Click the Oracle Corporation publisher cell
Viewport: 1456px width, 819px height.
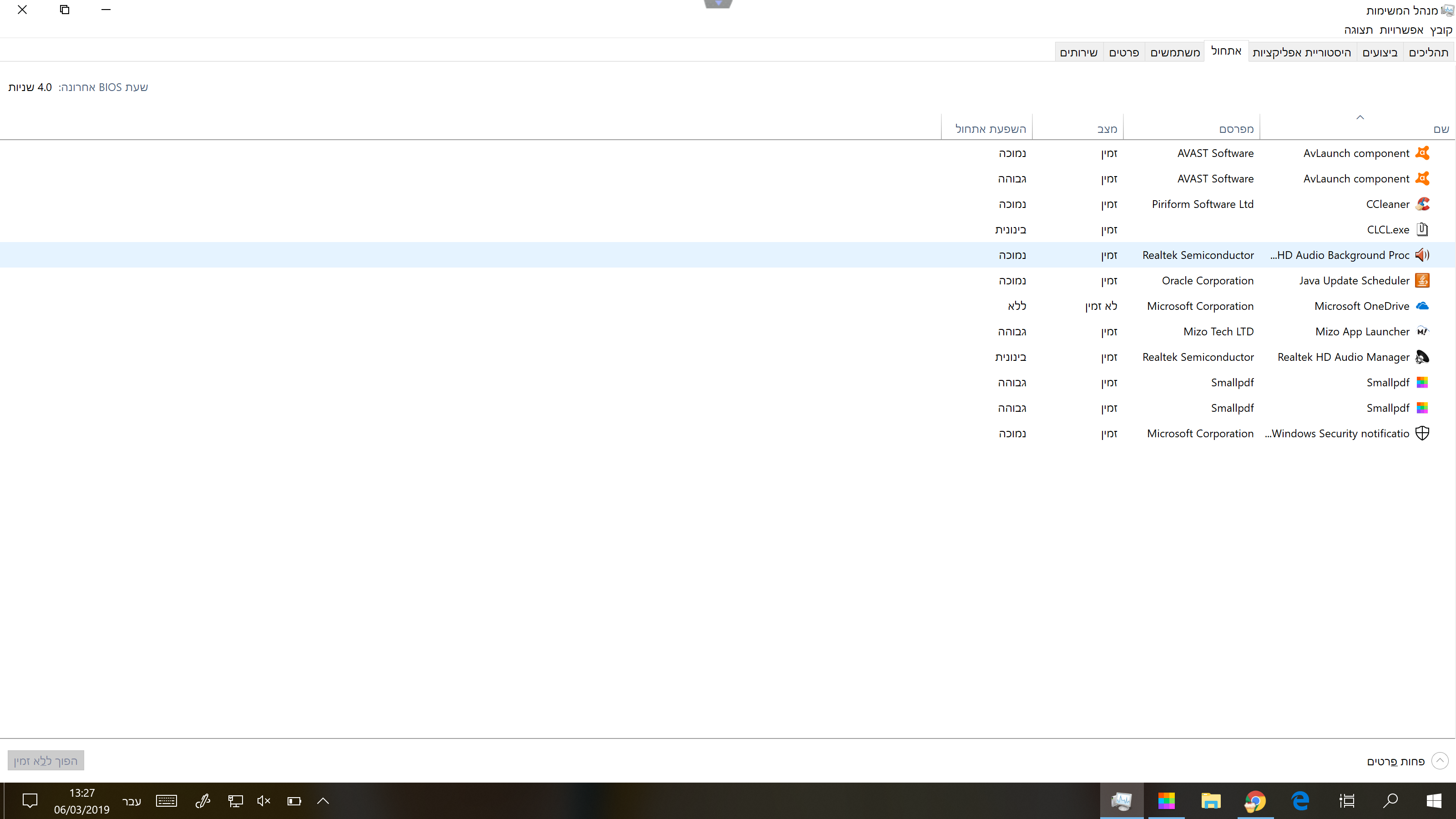point(1208,281)
